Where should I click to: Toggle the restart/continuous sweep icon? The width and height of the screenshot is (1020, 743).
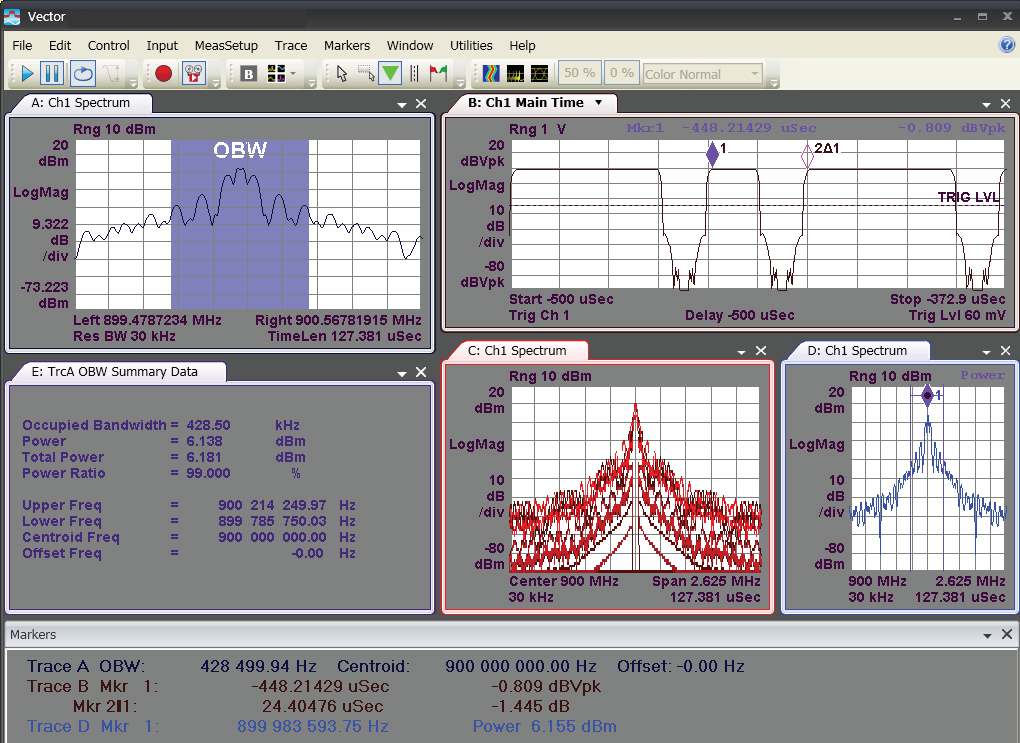[82, 73]
